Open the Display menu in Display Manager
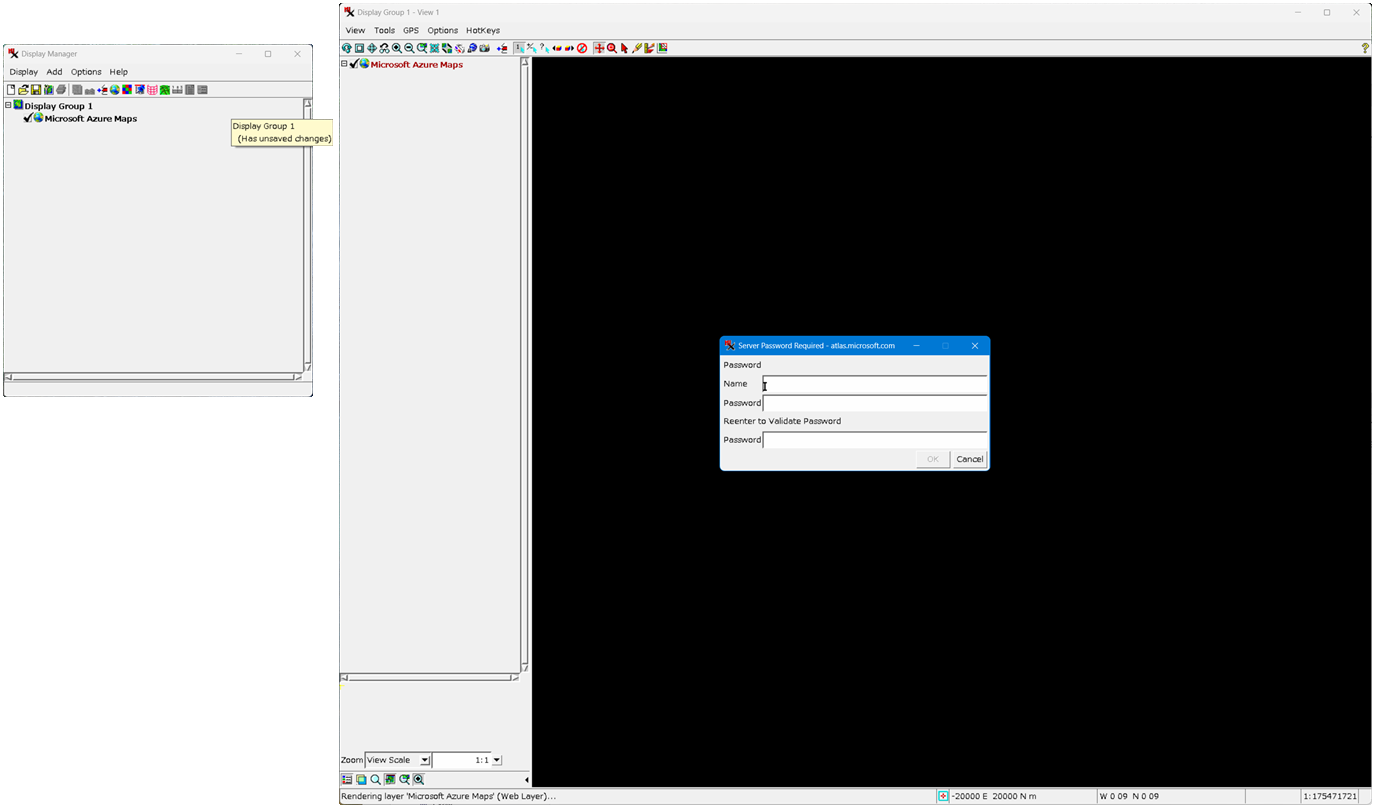 pyautogui.click(x=24, y=72)
